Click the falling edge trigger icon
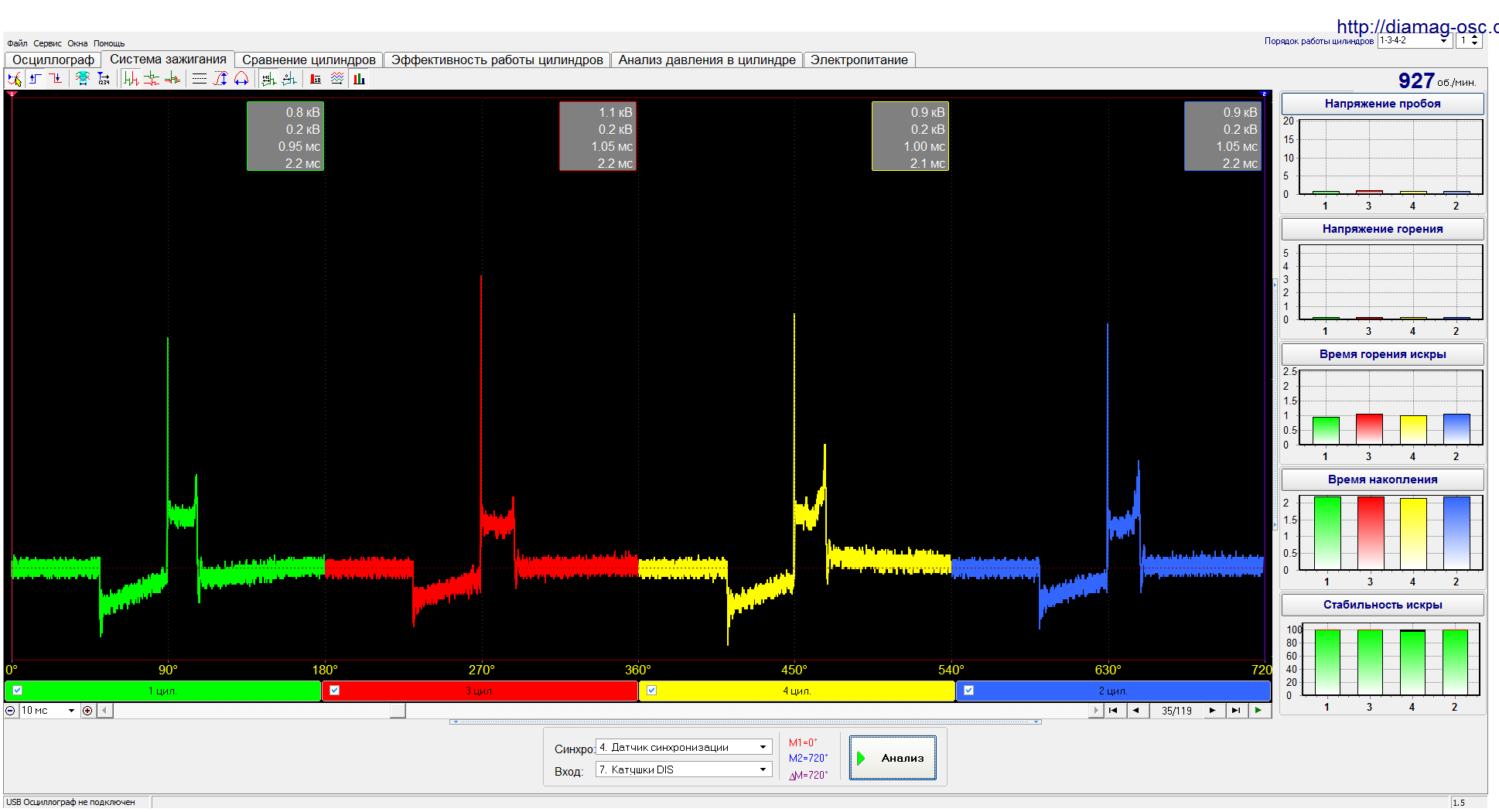 pyautogui.click(x=56, y=79)
